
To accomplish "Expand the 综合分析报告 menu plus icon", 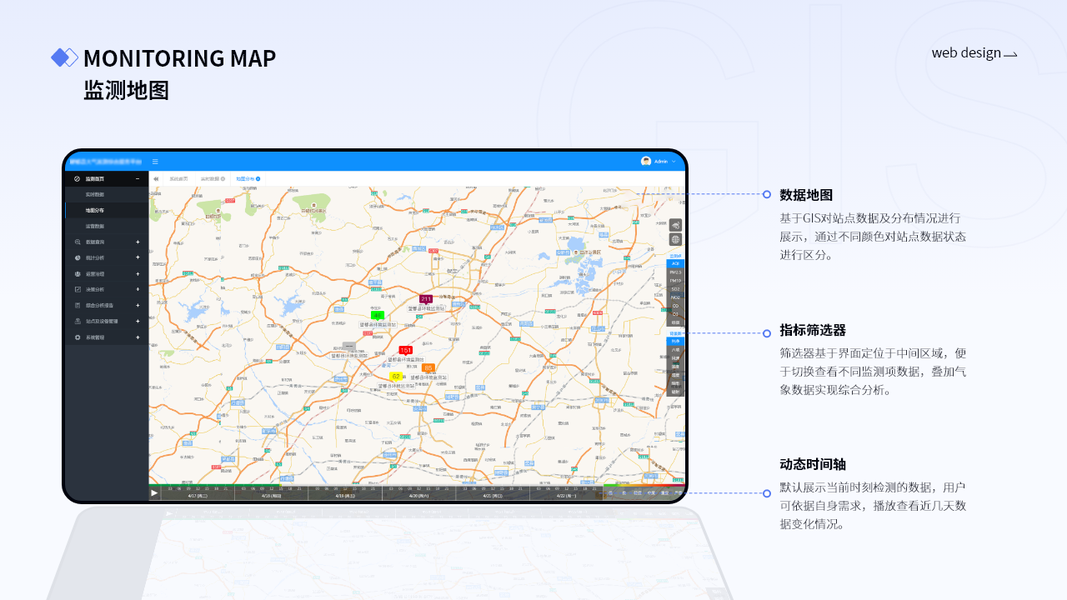I will tap(137, 305).
